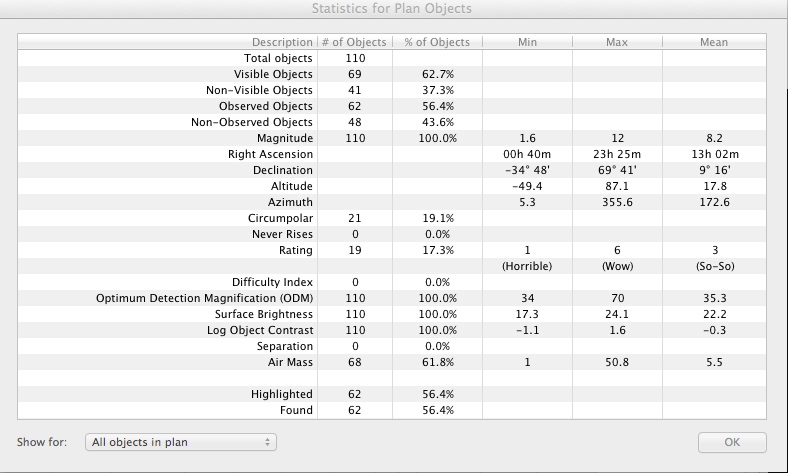Click the '% of Objects' column header
The height and width of the screenshot is (473, 788).
pos(437,42)
